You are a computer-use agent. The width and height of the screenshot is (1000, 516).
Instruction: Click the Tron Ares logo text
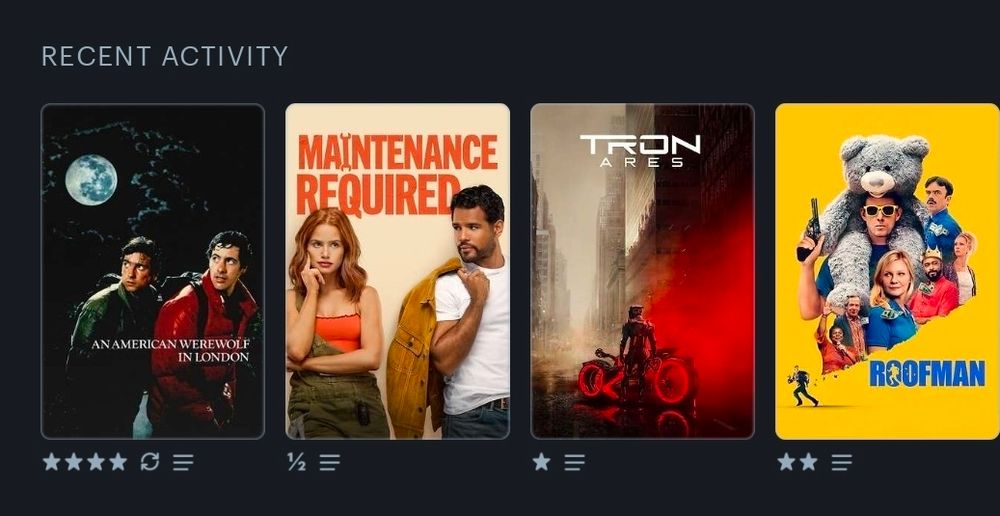(x=640, y=151)
